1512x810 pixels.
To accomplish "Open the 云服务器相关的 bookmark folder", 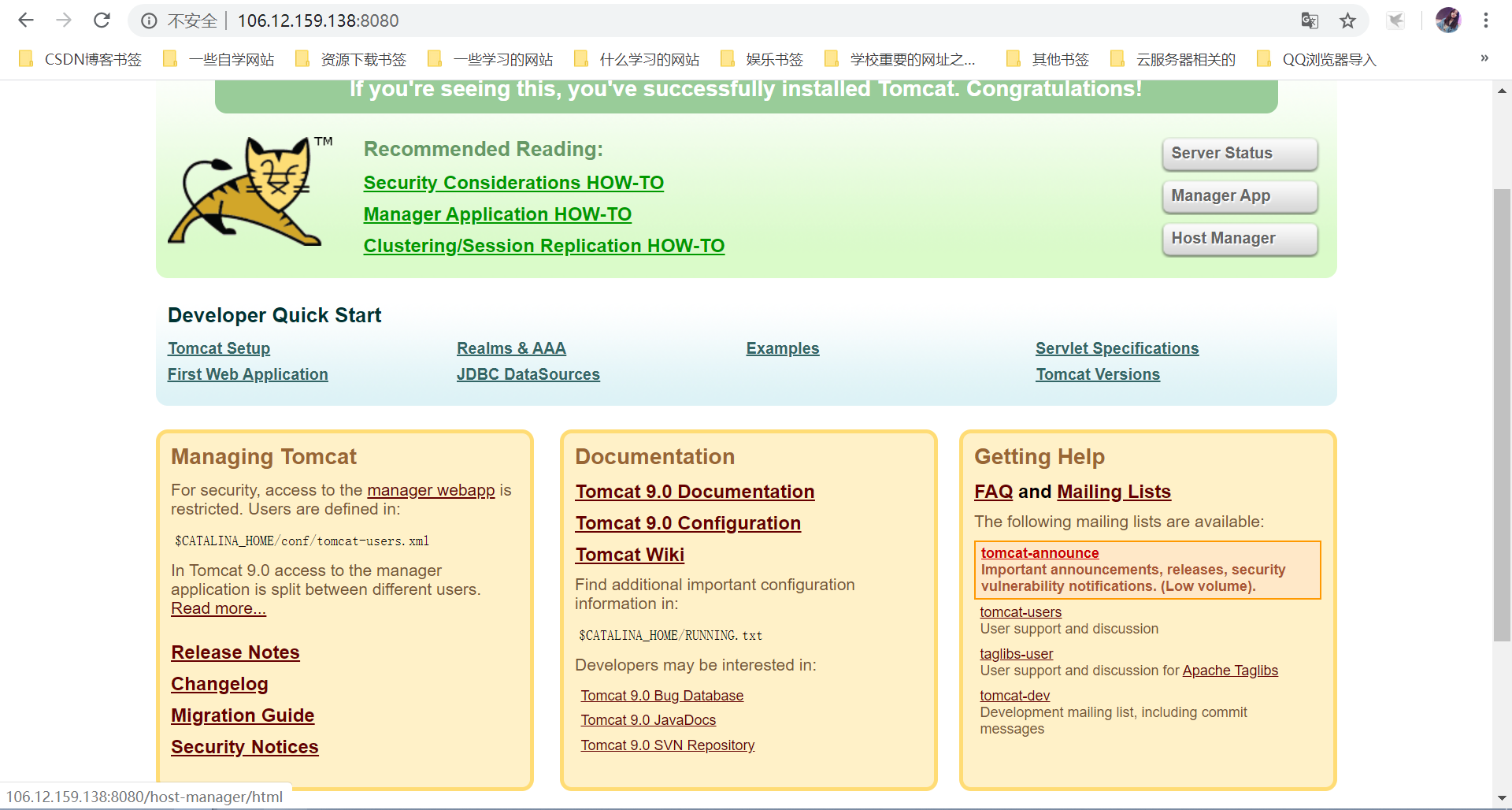I will tap(1173, 59).
